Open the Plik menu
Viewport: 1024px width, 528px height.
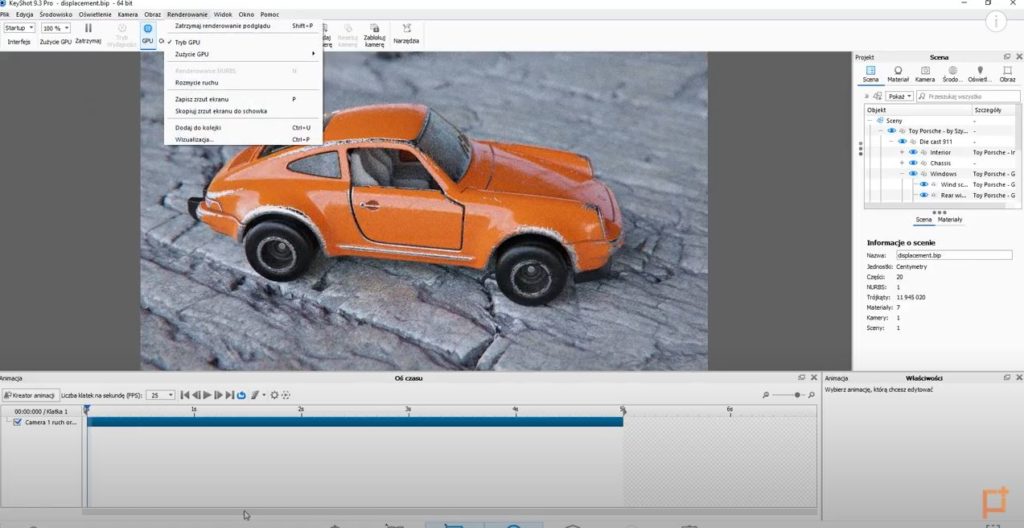(x=5, y=14)
